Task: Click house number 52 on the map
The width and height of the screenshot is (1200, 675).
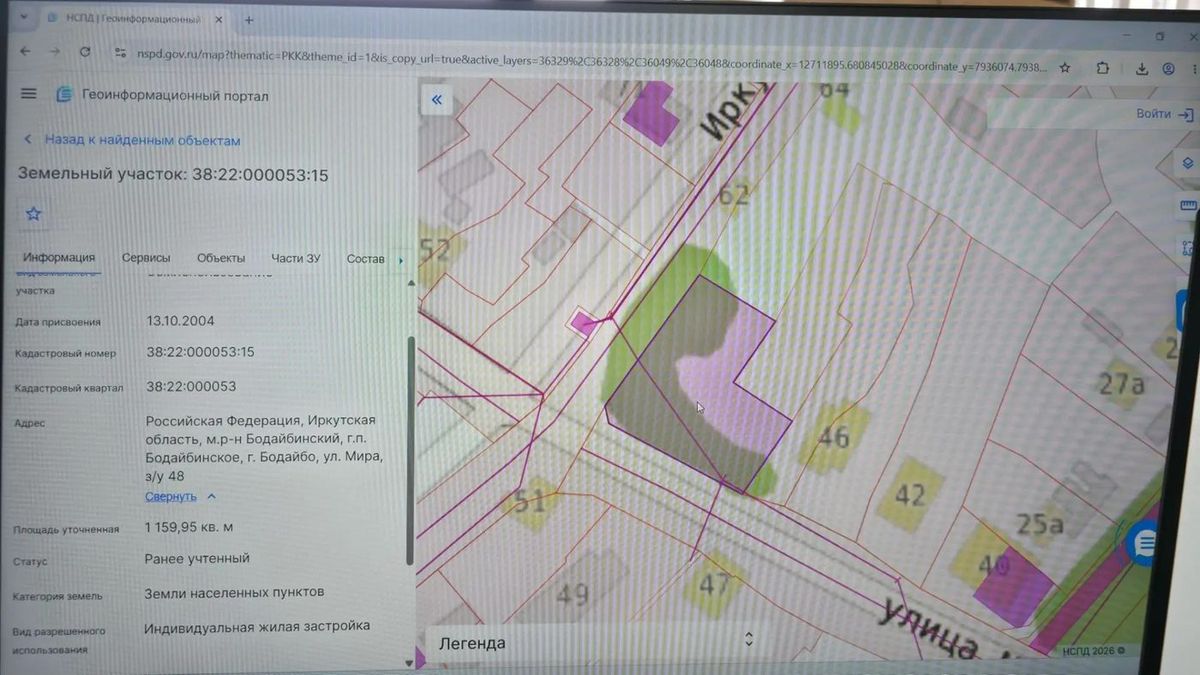Action: 435,250
